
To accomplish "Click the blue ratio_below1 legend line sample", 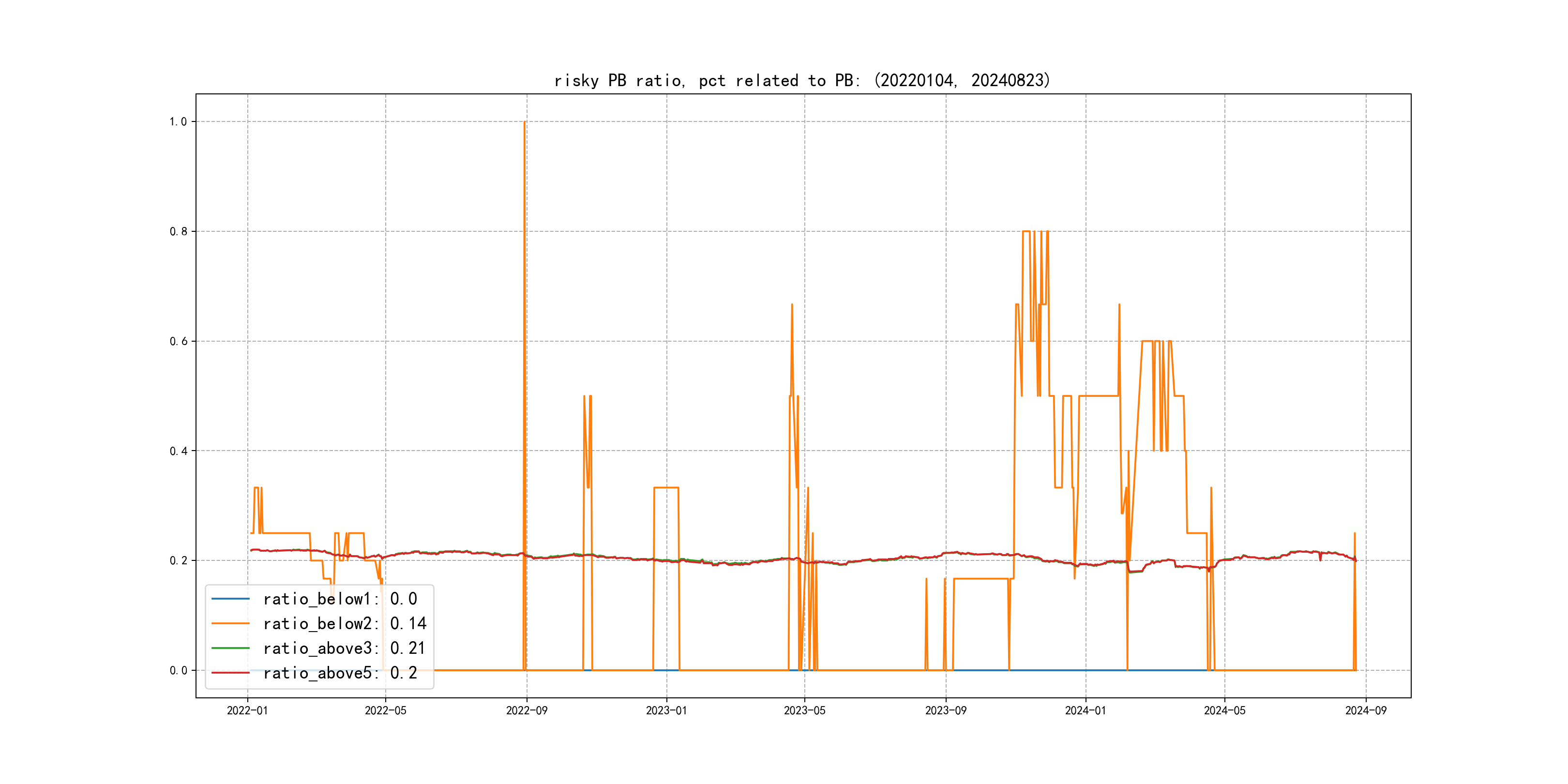I will (230, 599).
